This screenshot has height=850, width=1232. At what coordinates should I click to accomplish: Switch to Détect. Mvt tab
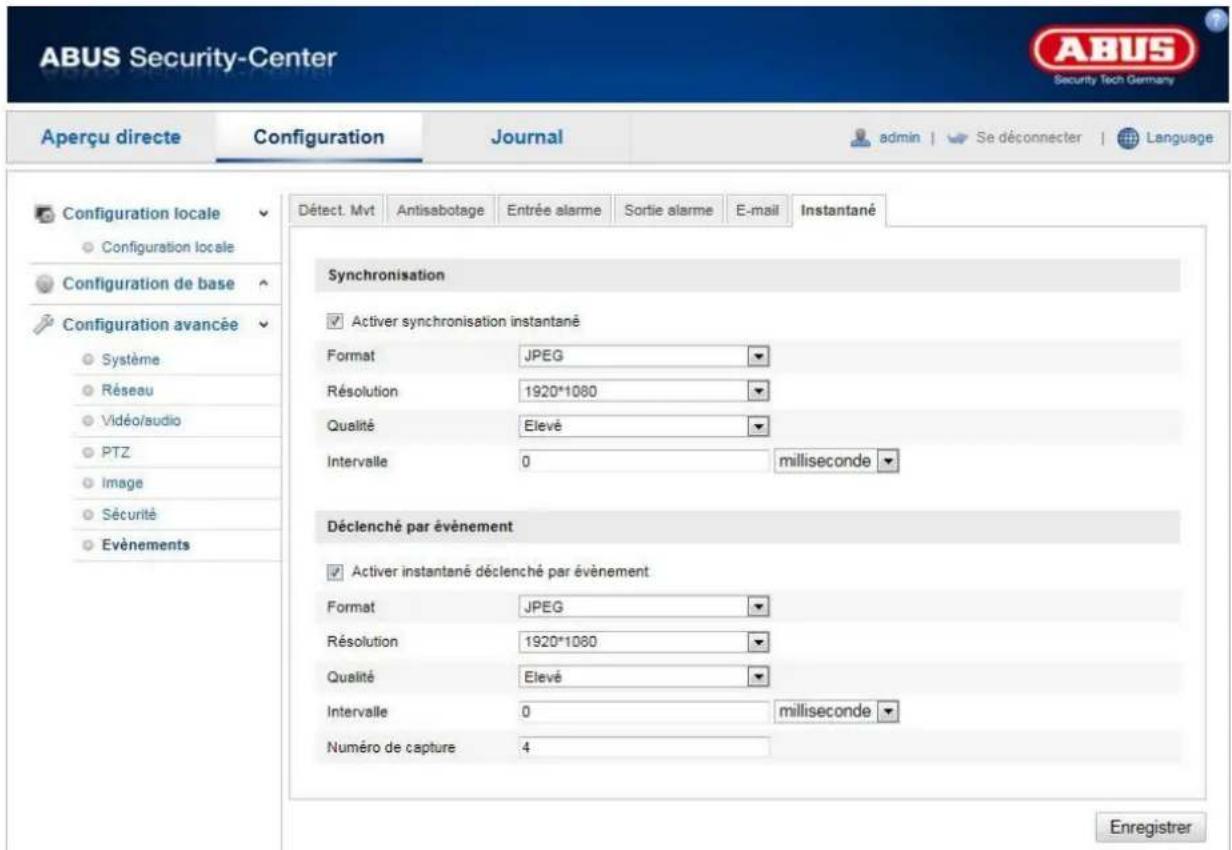[335, 209]
